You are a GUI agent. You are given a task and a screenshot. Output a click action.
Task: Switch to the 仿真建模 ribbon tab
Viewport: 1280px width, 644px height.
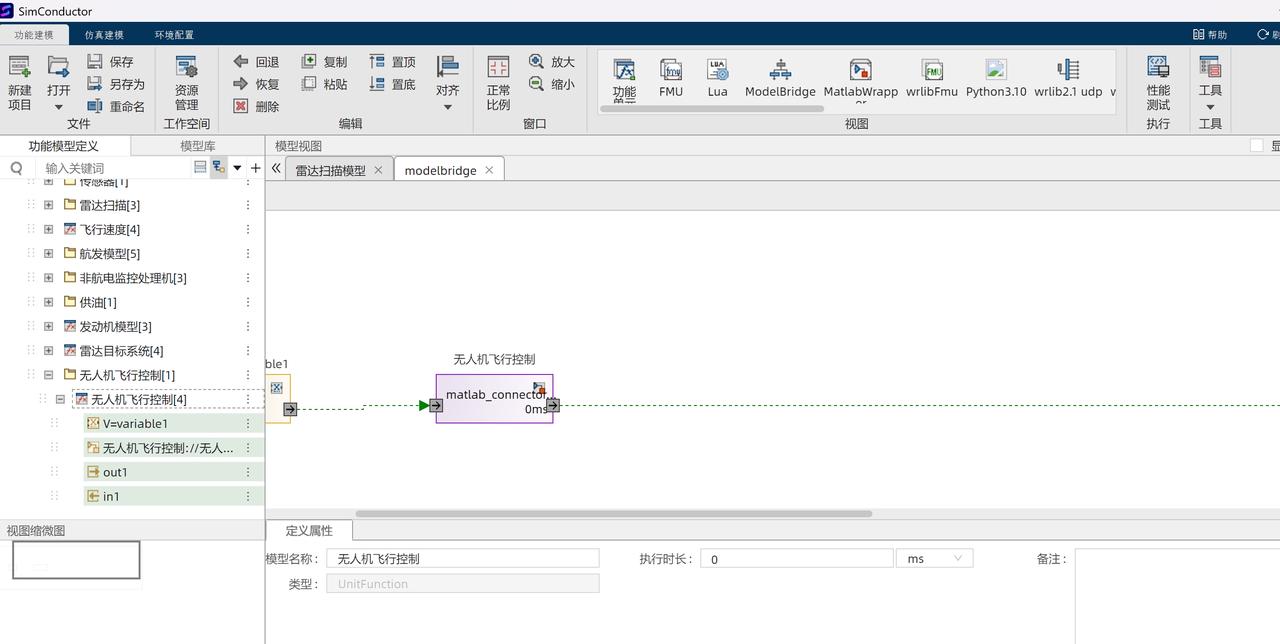[104, 35]
